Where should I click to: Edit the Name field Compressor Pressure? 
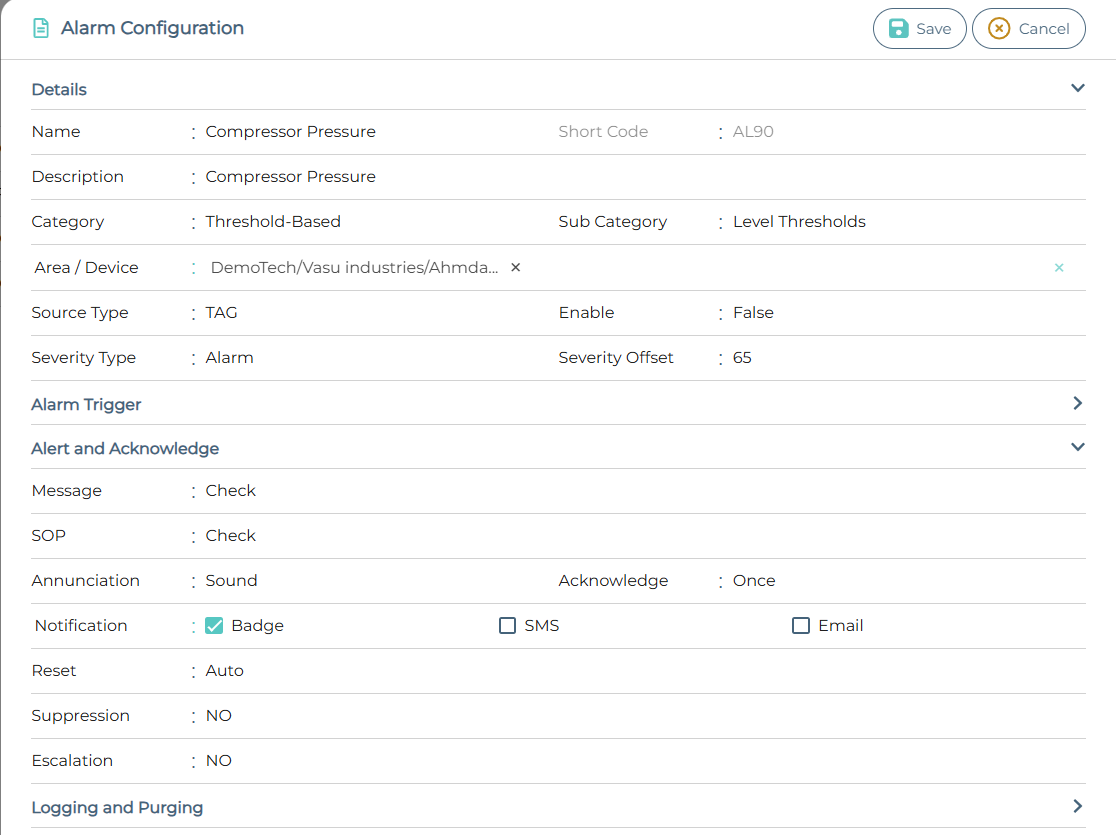click(291, 132)
